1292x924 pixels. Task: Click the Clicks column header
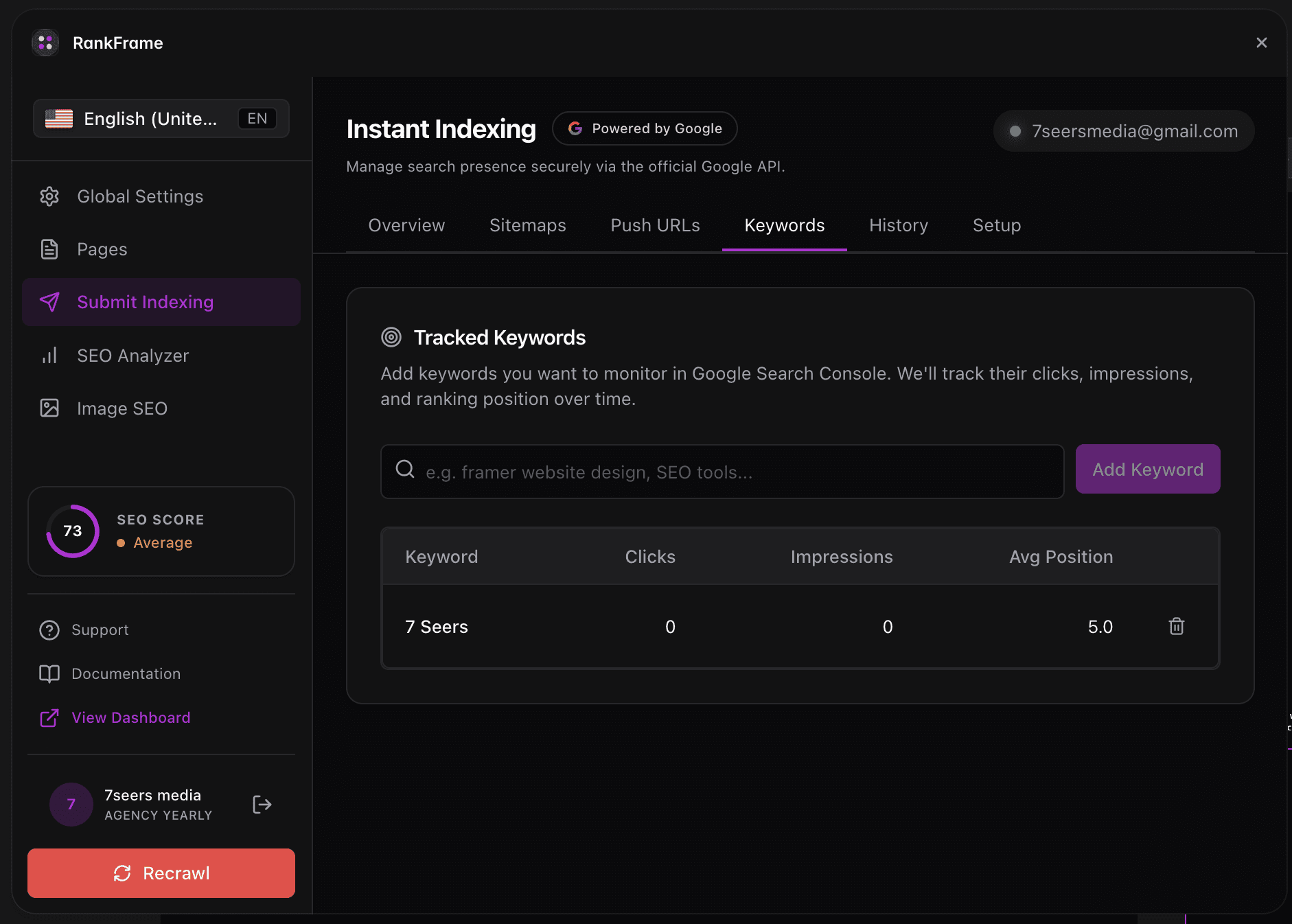point(650,557)
